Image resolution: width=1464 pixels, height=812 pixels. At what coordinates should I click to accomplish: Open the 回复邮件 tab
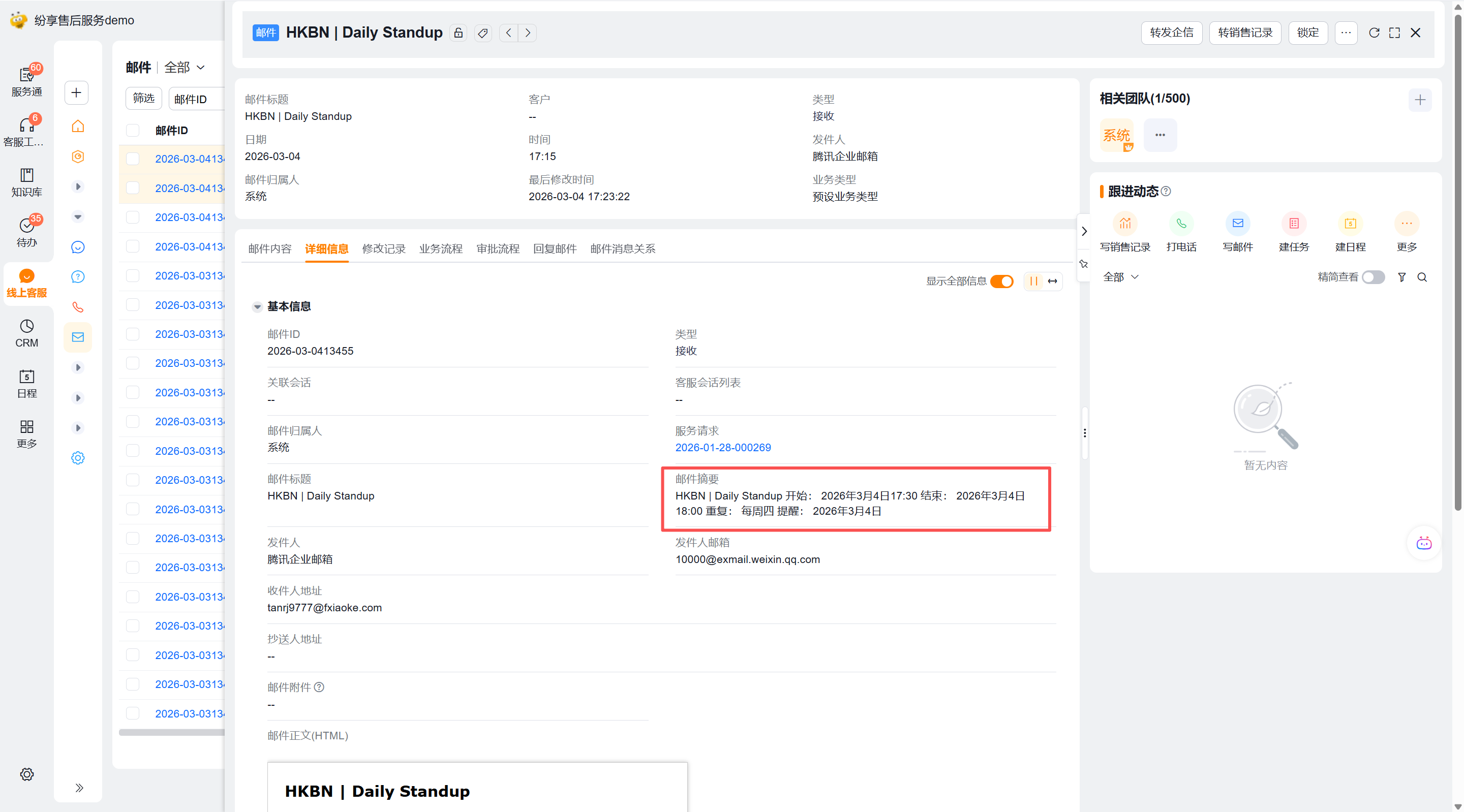[554, 249]
